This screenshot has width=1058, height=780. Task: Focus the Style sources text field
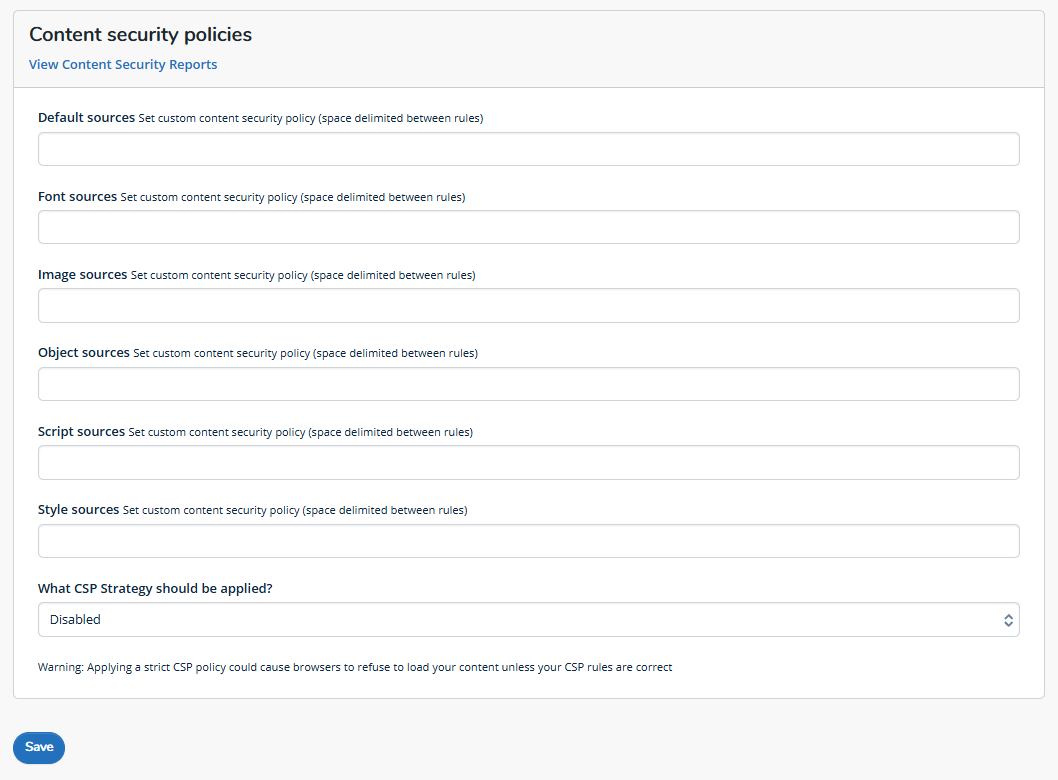coord(528,541)
